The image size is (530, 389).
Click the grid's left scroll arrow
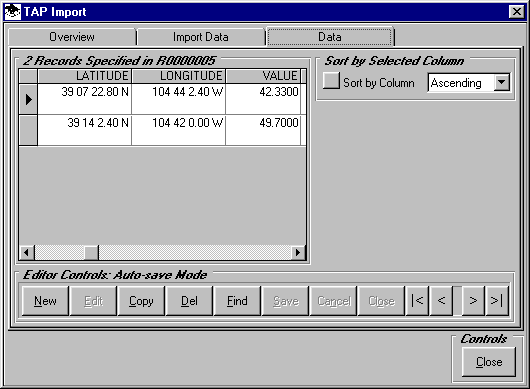pyautogui.click(x=27, y=252)
